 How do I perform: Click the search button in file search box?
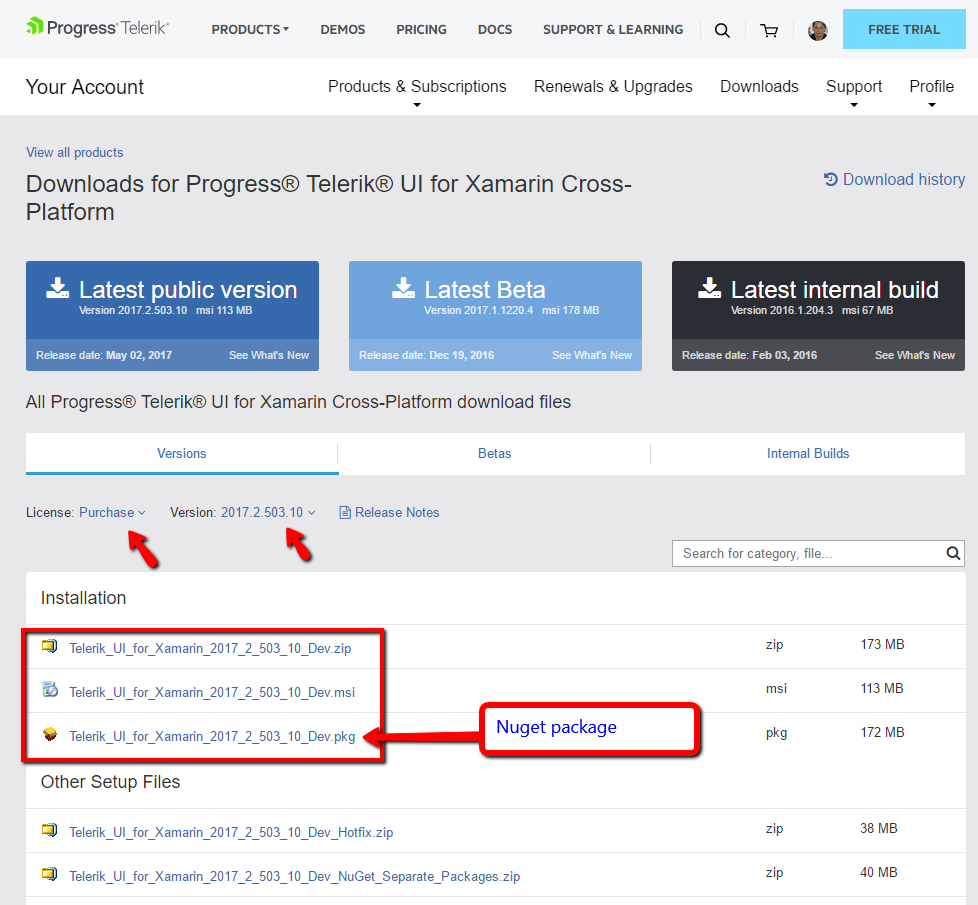pyautogui.click(x=953, y=553)
